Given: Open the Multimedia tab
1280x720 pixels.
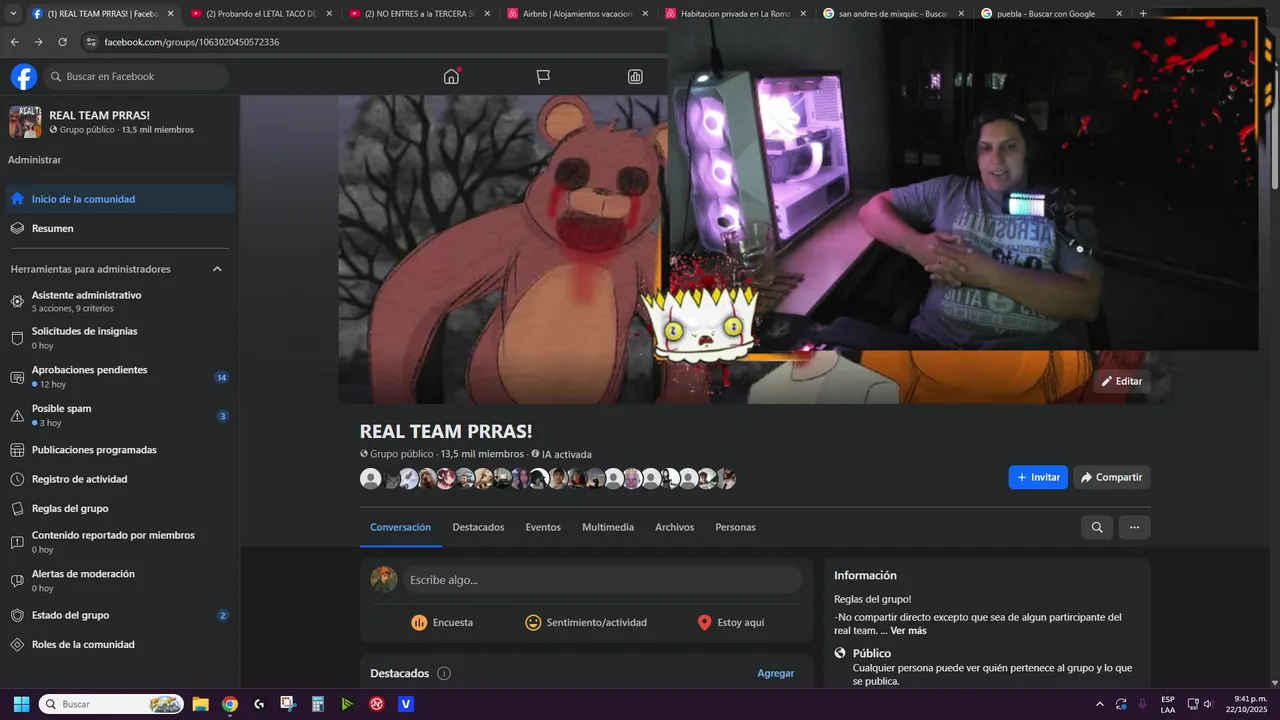Looking at the screenshot, I should 608,527.
